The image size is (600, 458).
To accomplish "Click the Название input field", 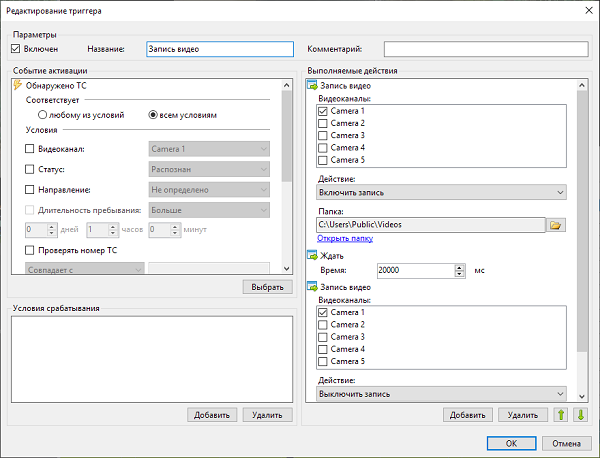I will tap(220, 49).
